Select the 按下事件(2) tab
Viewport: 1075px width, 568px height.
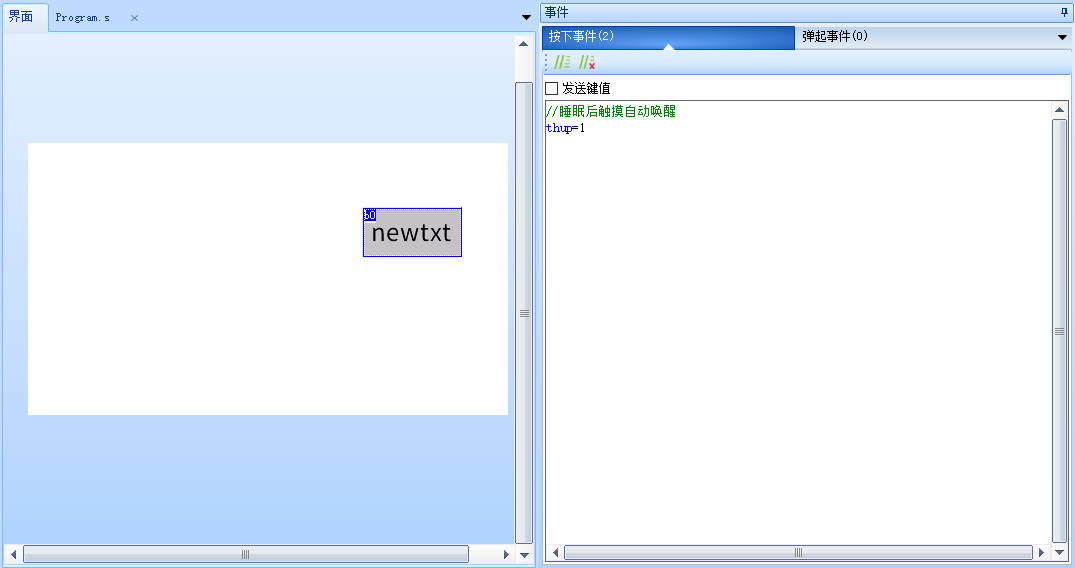(581, 36)
